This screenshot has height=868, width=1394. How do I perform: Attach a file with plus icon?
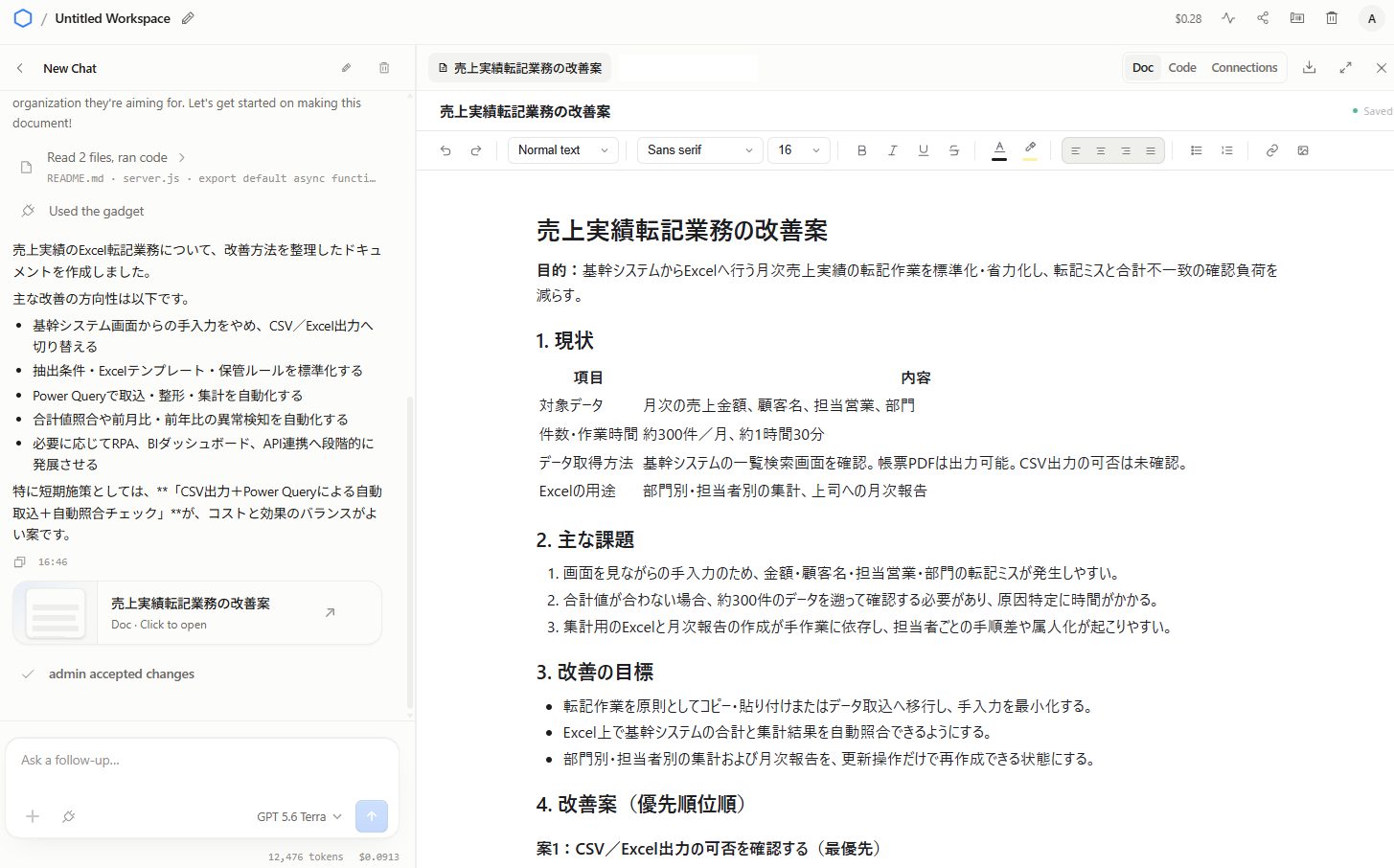click(x=33, y=816)
